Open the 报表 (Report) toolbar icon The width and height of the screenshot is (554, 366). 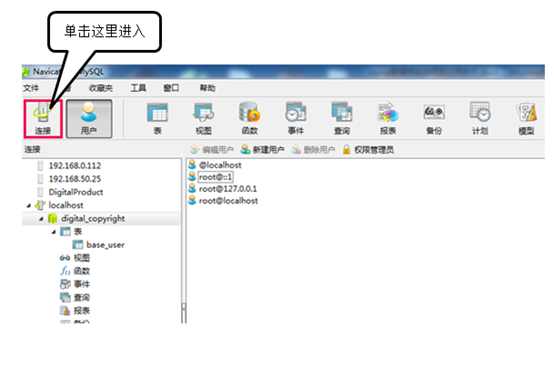click(388, 119)
